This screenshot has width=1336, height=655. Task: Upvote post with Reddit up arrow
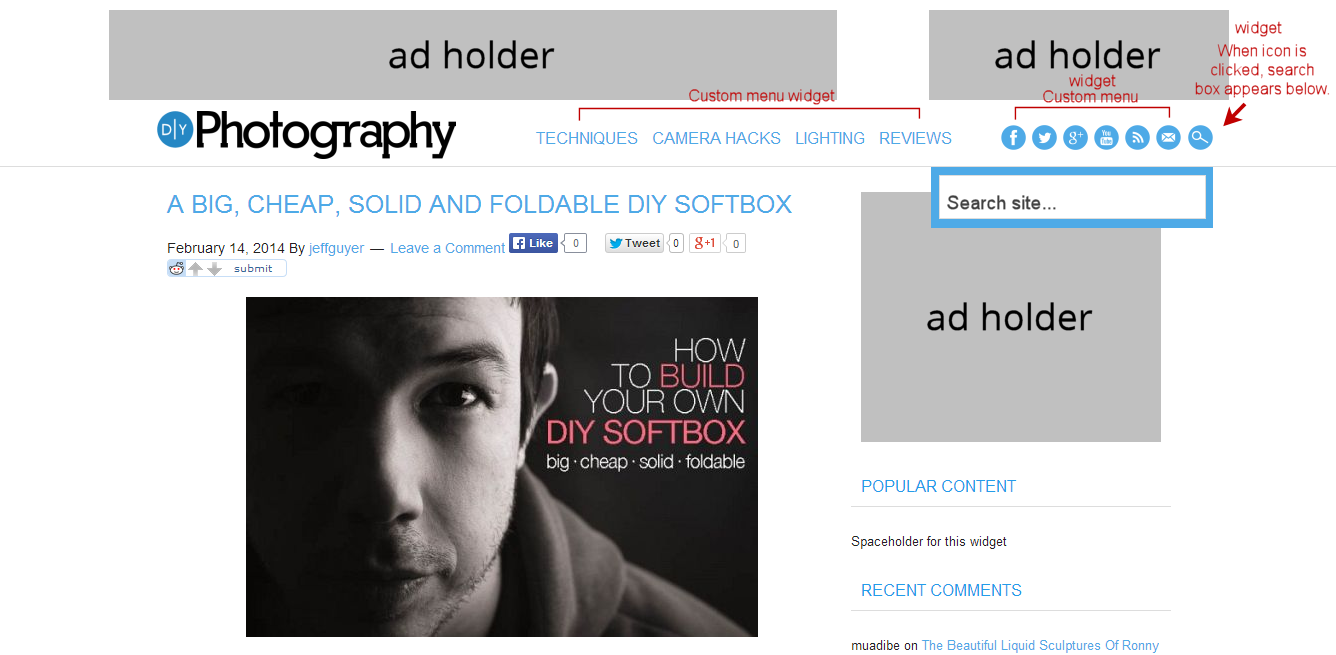pyautogui.click(x=196, y=268)
